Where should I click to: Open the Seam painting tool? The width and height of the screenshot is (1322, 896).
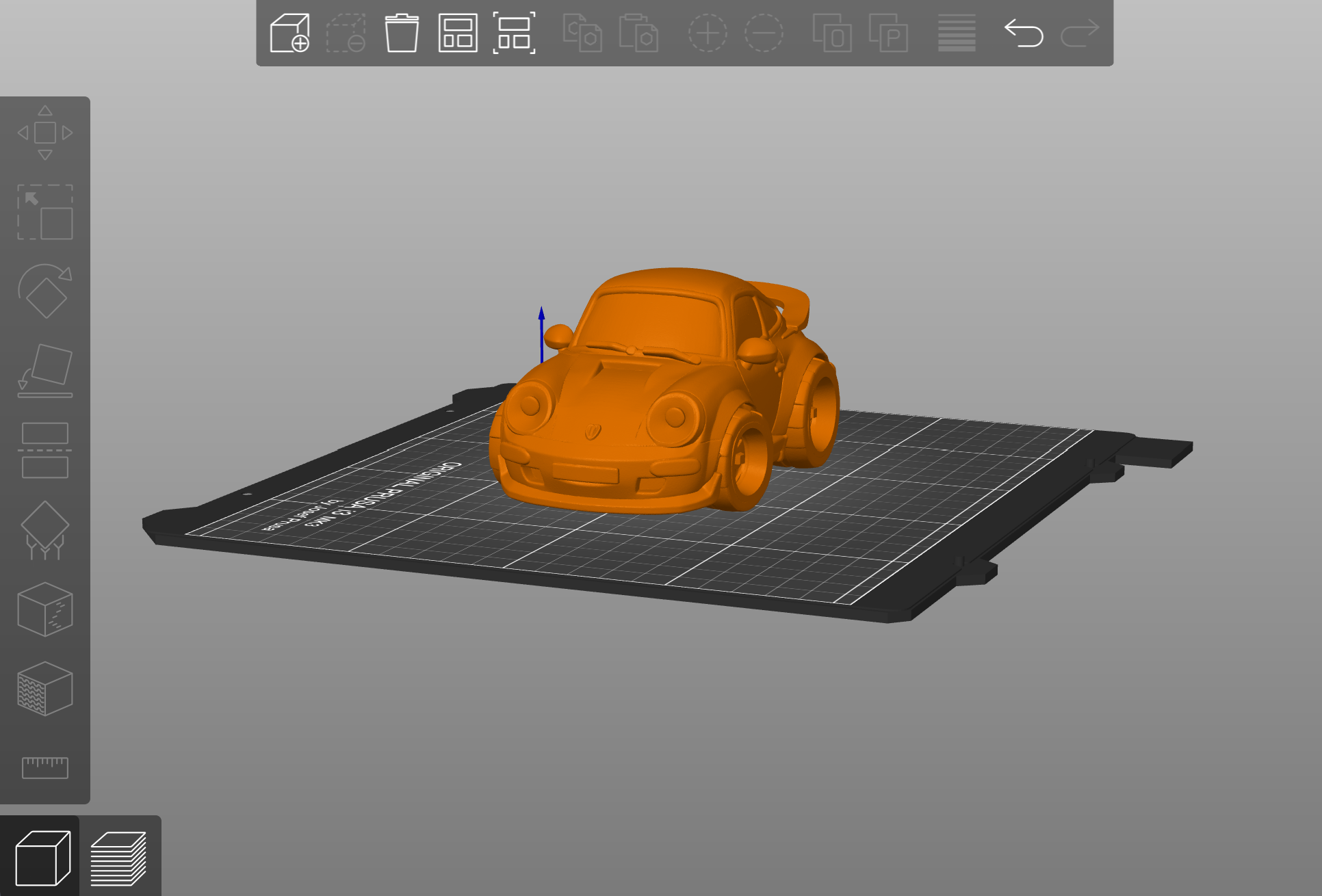(45, 609)
